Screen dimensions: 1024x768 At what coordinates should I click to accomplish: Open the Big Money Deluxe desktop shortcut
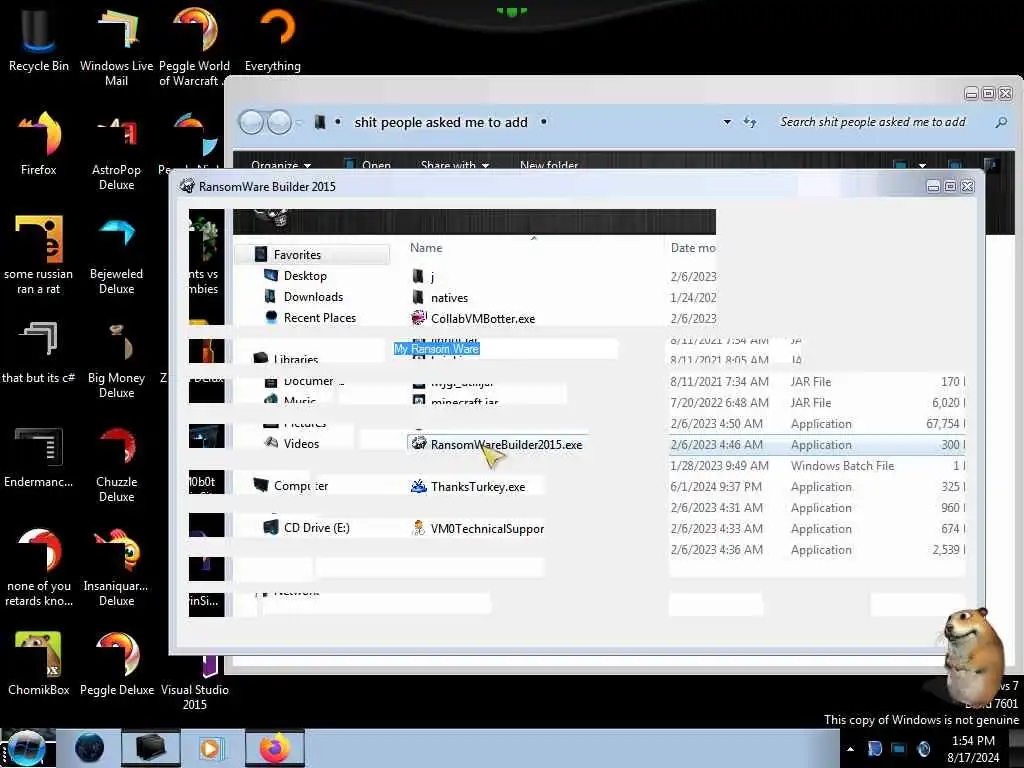point(116,359)
